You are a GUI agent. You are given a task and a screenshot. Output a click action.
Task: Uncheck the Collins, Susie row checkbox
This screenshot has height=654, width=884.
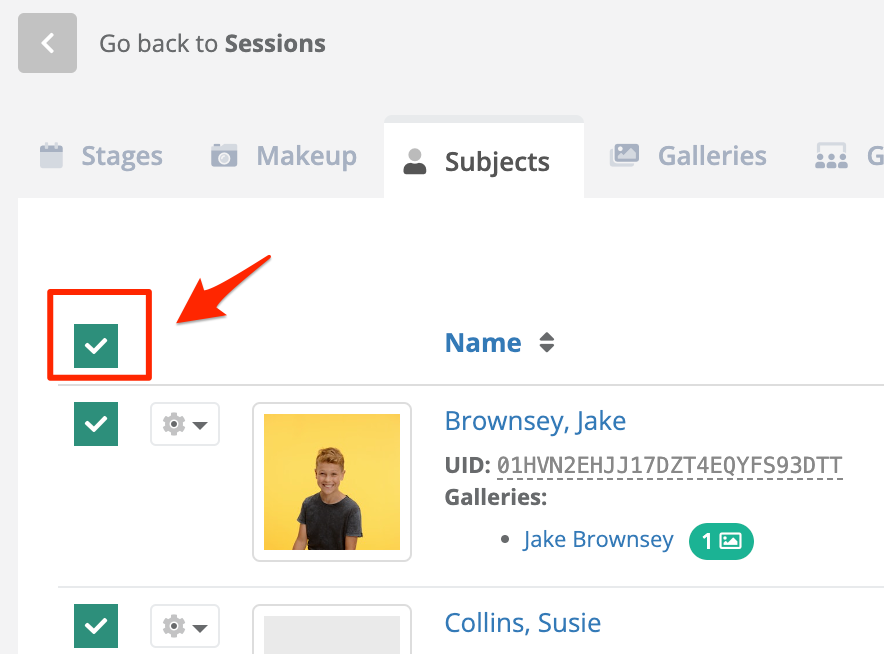click(x=96, y=626)
